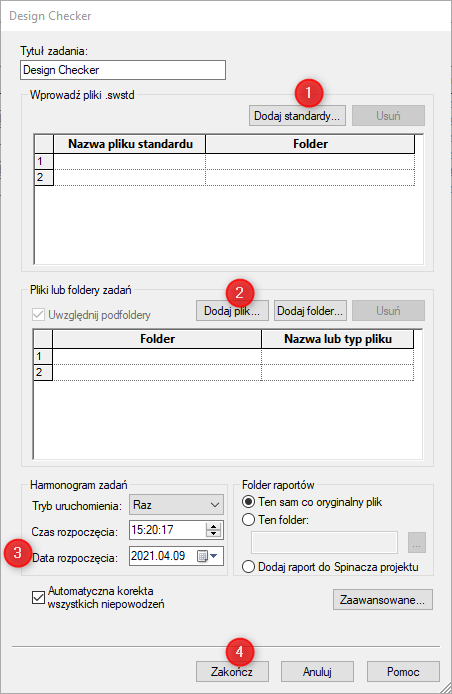The image size is (452, 694).
Task: Click Folder column header in standards table
Action: click(310, 144)
